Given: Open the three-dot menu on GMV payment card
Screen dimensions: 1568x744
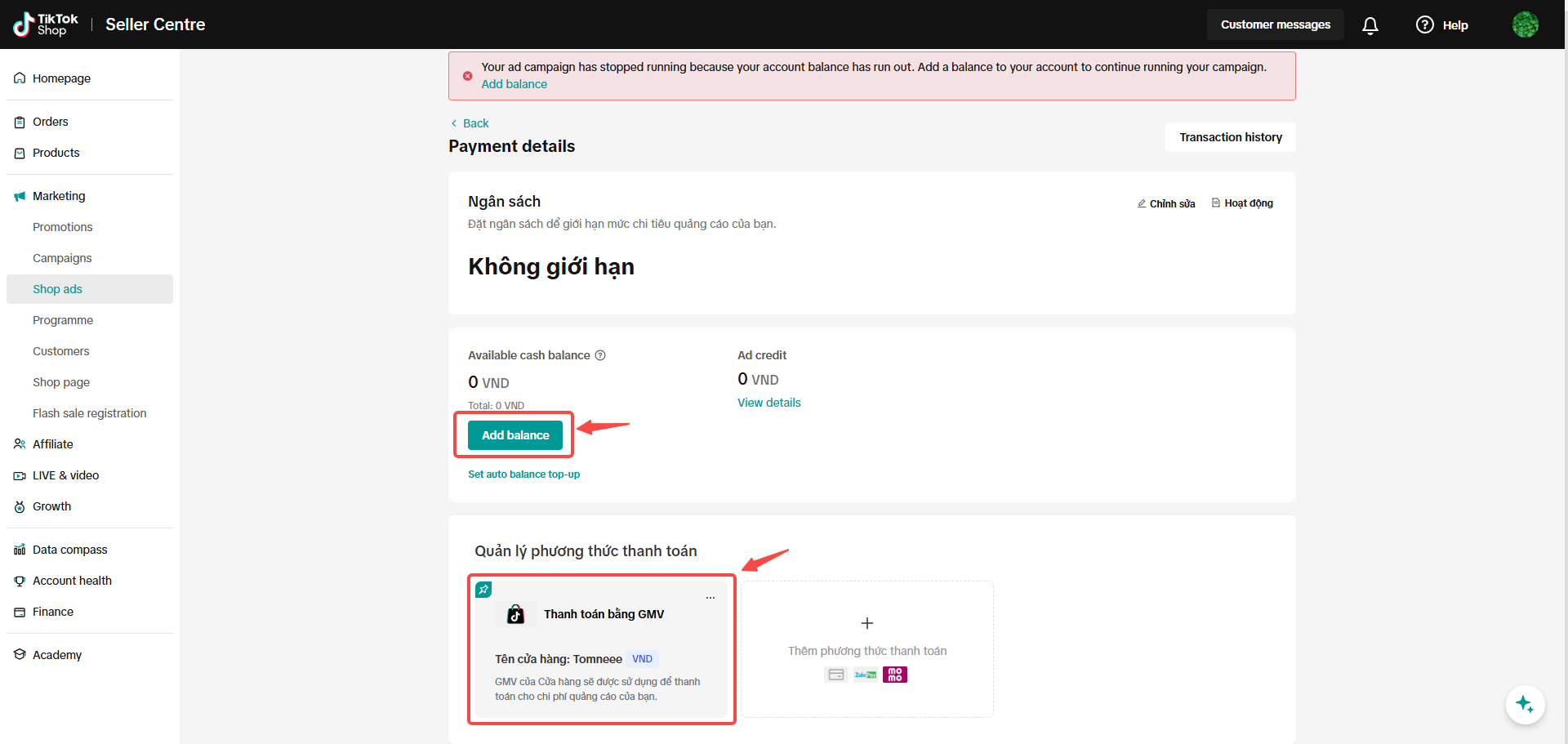Looking at the screenshot, I should pyautogui.click(x=710, y=598).
